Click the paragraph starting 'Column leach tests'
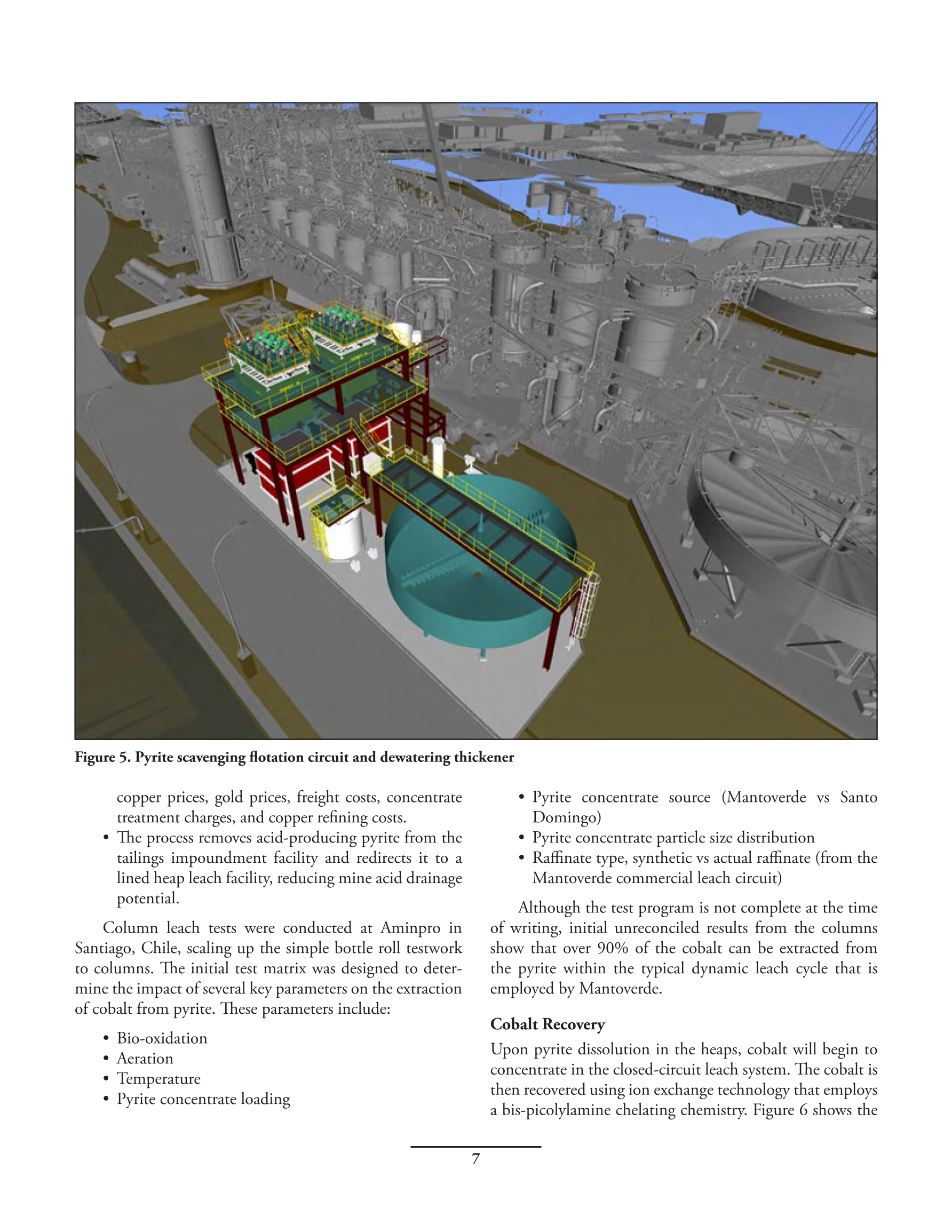Screen dimensions: 952x1232 click(268, 968)
